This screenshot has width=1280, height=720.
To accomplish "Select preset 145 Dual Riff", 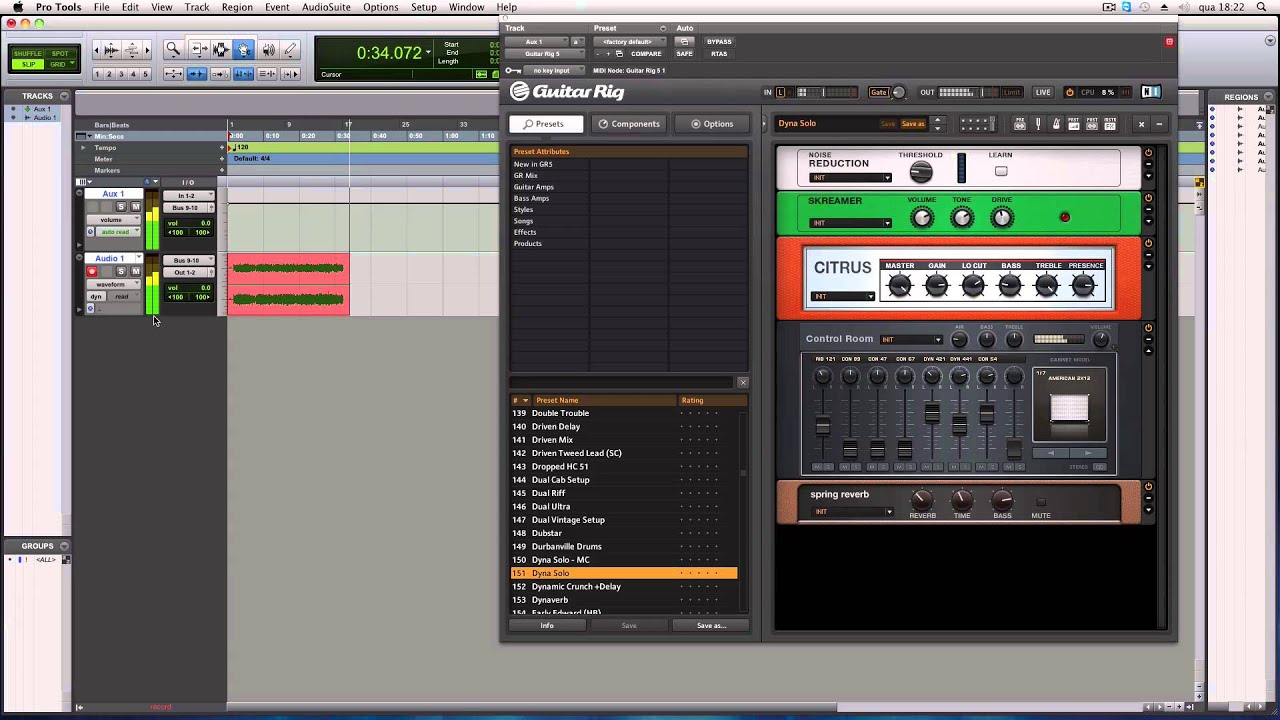I will coord(624,493).
